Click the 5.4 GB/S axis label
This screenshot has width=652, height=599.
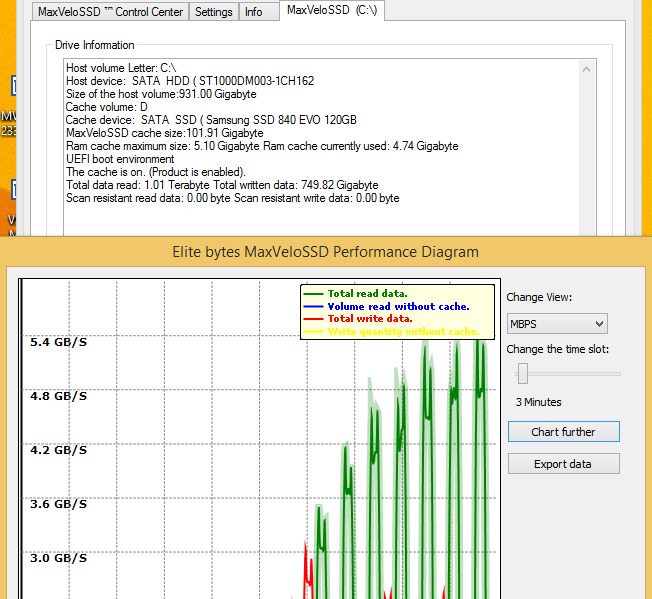click(x=59, y=342)
